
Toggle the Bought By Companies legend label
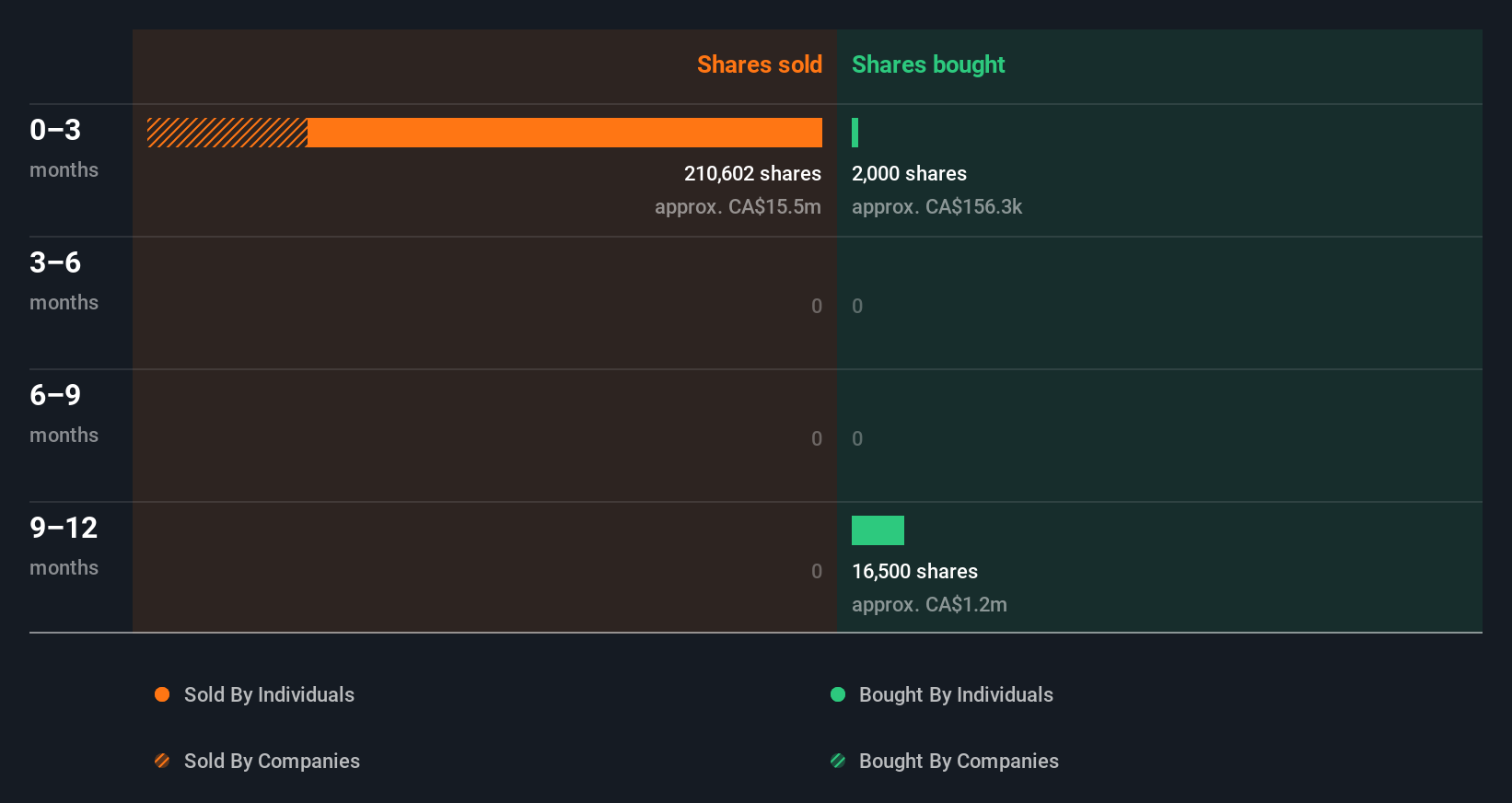pyautogui.click(x=959, y=761)
